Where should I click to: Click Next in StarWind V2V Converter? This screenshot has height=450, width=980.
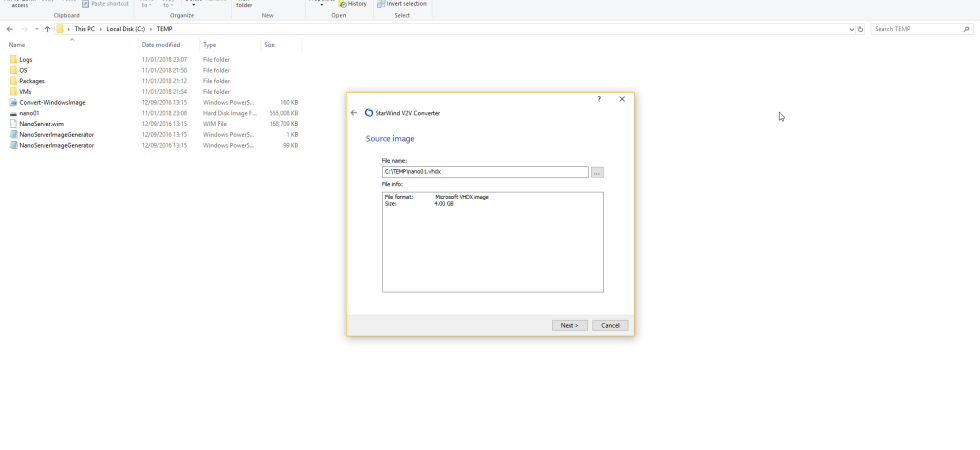569,325
